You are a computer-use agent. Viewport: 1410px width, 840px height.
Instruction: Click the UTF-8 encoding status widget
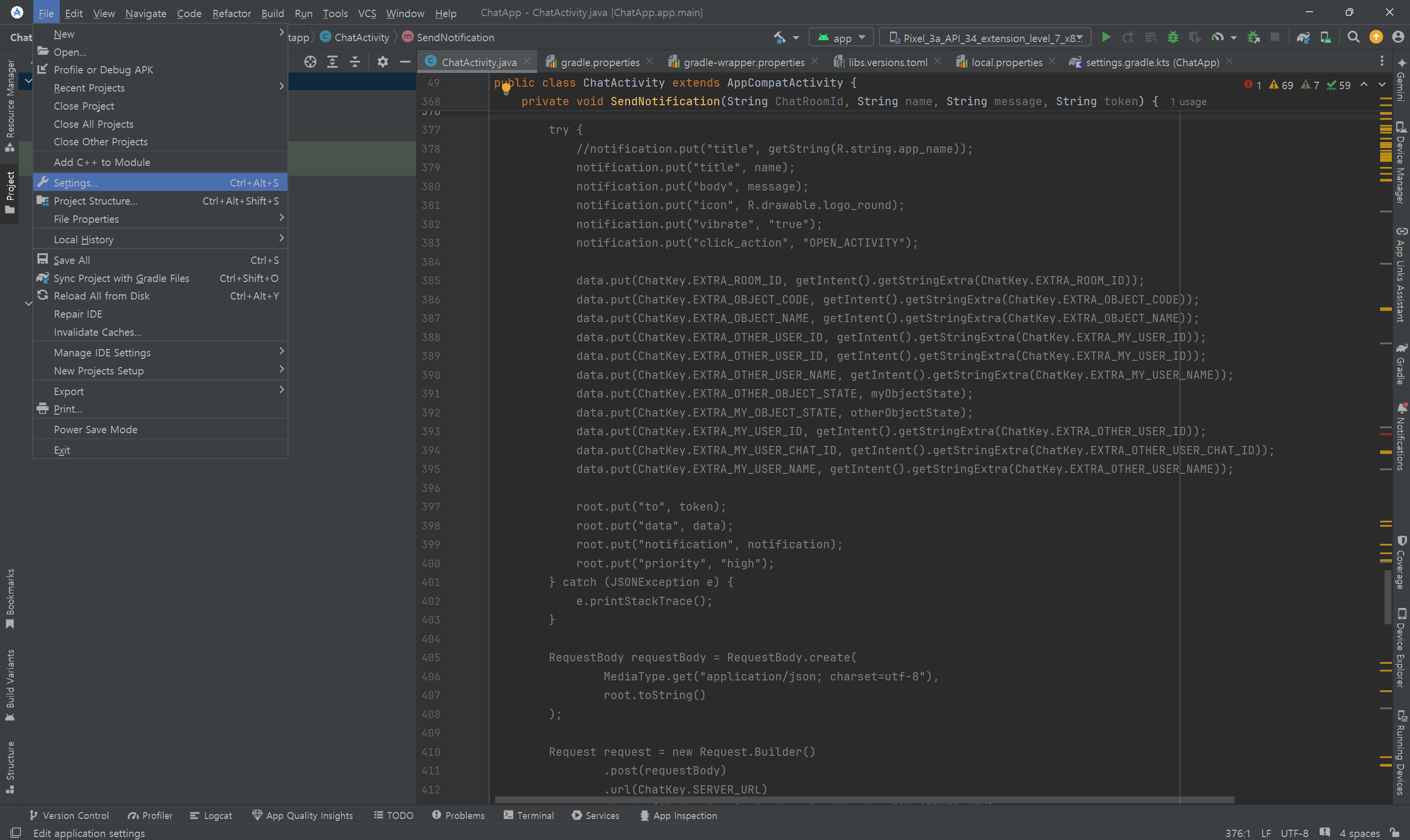pyautogui.click(x=1294, y=833)
